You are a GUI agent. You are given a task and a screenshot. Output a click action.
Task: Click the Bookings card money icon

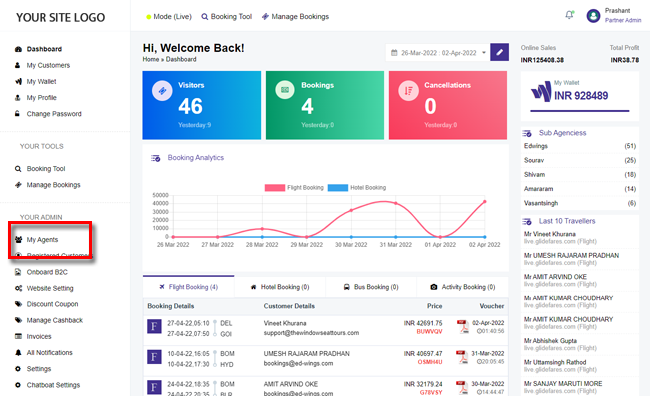click(285, 90)
